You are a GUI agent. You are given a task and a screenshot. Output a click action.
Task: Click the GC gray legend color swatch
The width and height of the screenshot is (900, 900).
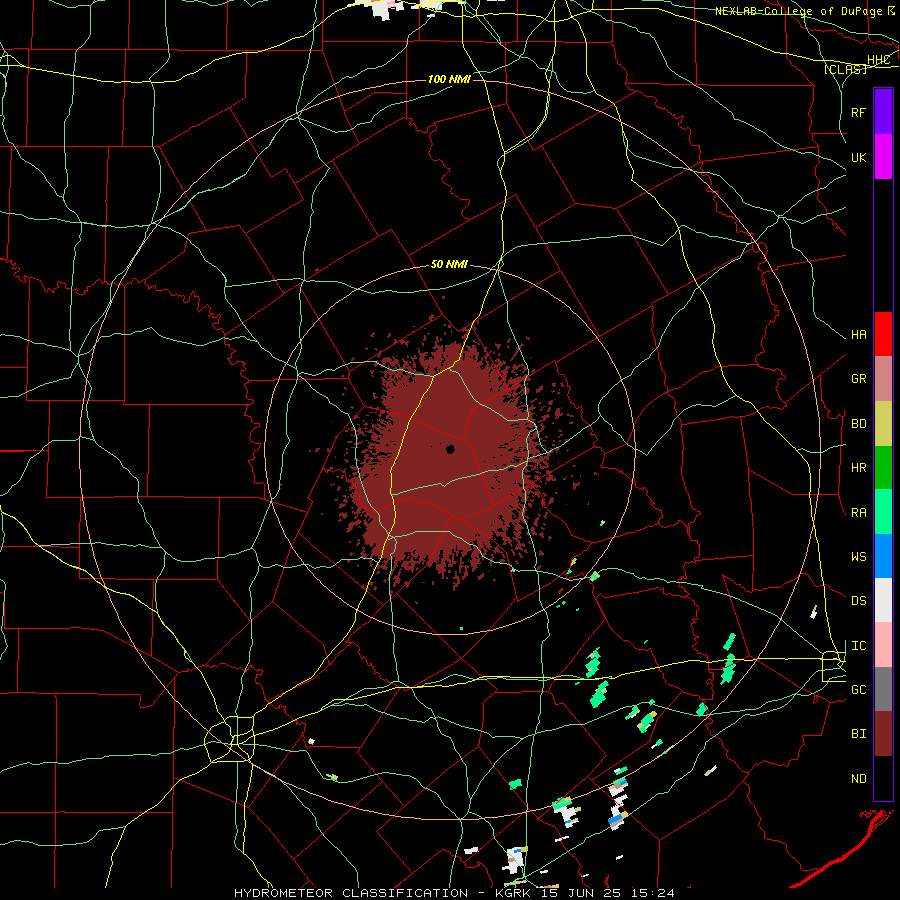click(x=883, y=689)
